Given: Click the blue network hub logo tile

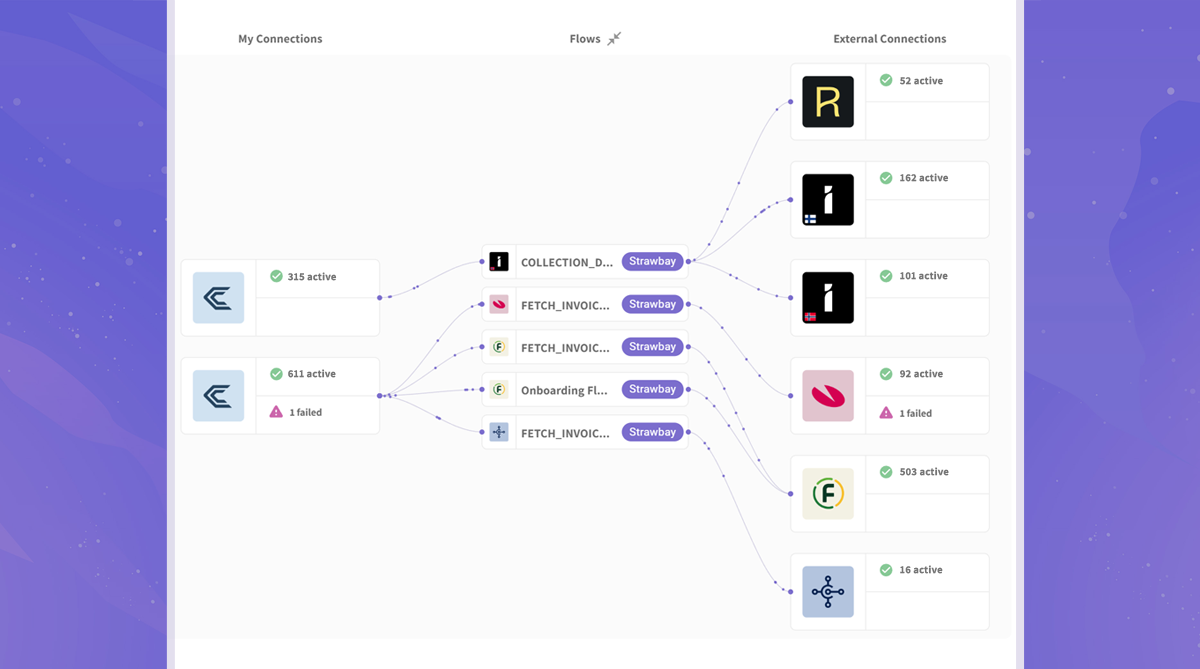Looking at the screenshot, I should pyautogui.click(x=828, y=592).
